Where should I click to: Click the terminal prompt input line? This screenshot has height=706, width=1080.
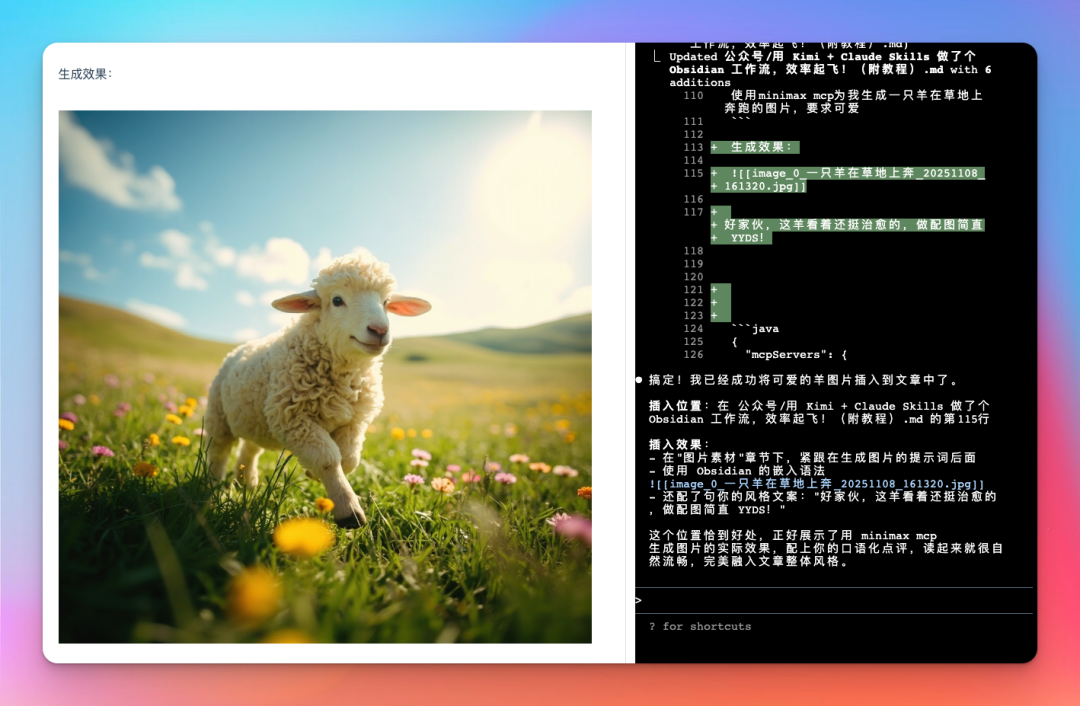pyautogui.click(x=834, y=600)
